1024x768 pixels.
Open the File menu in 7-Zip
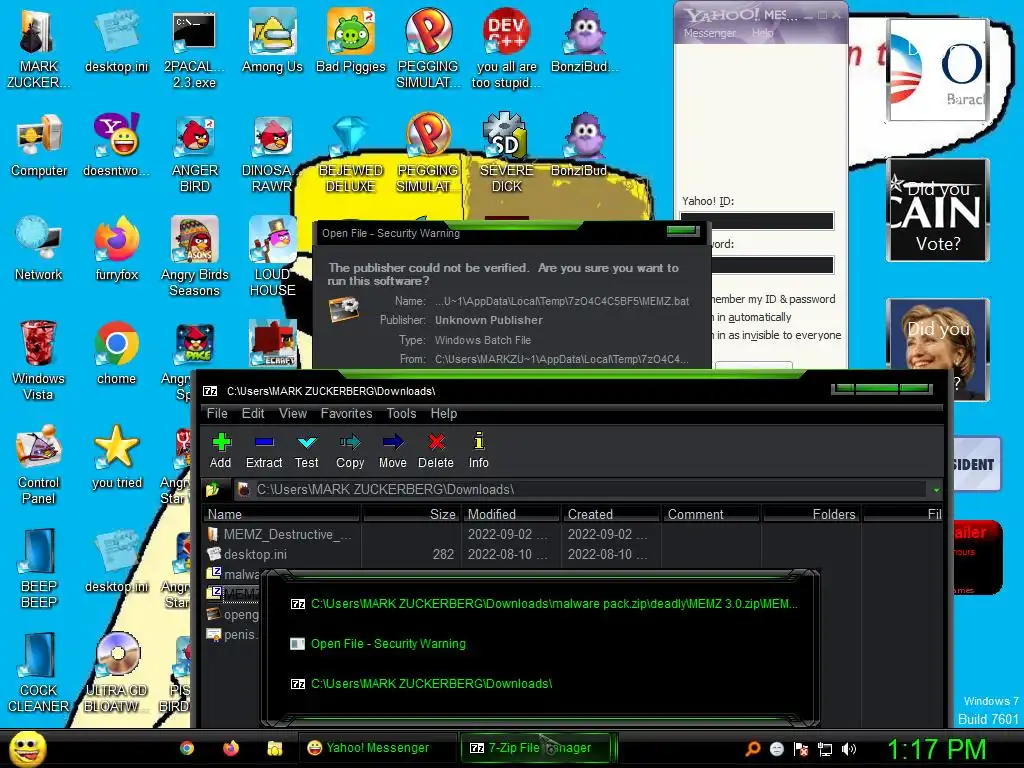pos(217,413)
